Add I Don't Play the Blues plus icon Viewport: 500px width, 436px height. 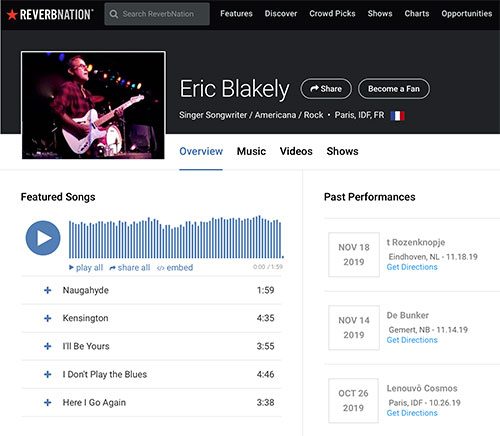(x=48, y=374)
